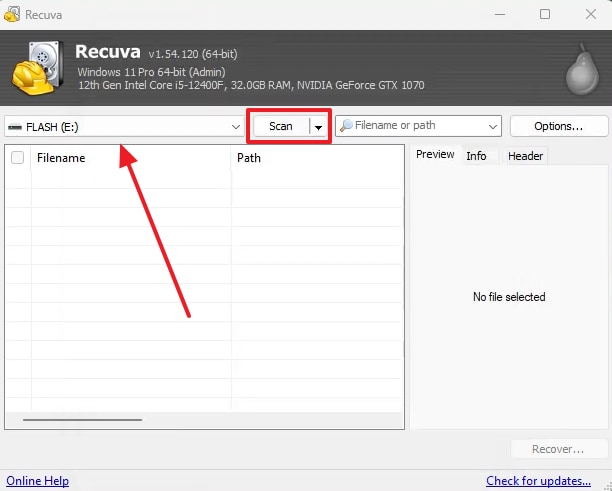Click the Filename or path input field
The width and height of the screenshot is (612, 491).
[x=418, y=126]
